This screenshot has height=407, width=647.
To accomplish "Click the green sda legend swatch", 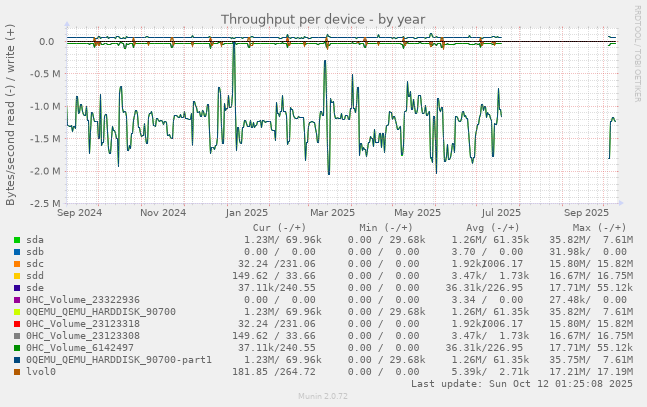I will tap(17, 240).
